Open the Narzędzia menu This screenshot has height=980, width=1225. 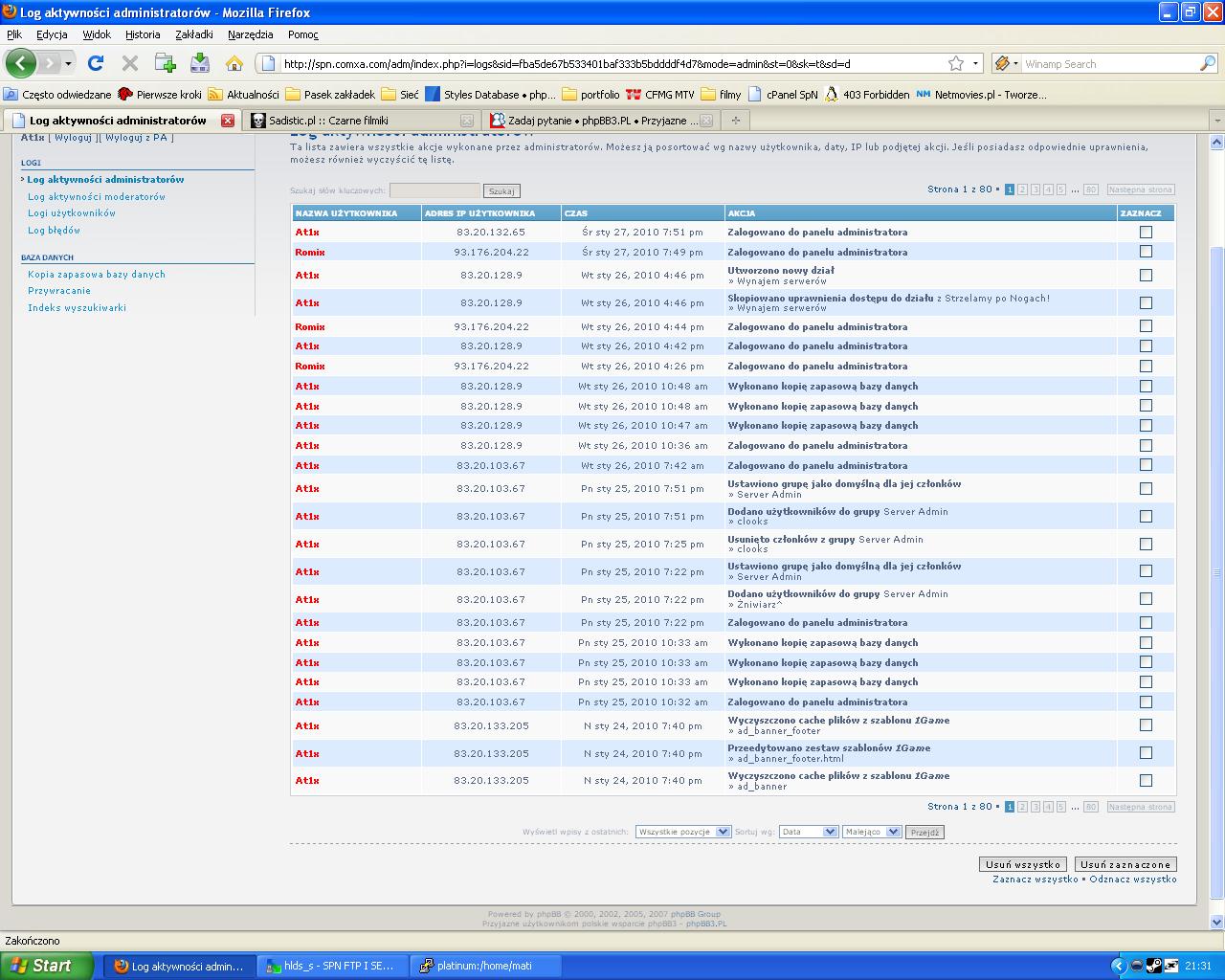click(251, 34)
